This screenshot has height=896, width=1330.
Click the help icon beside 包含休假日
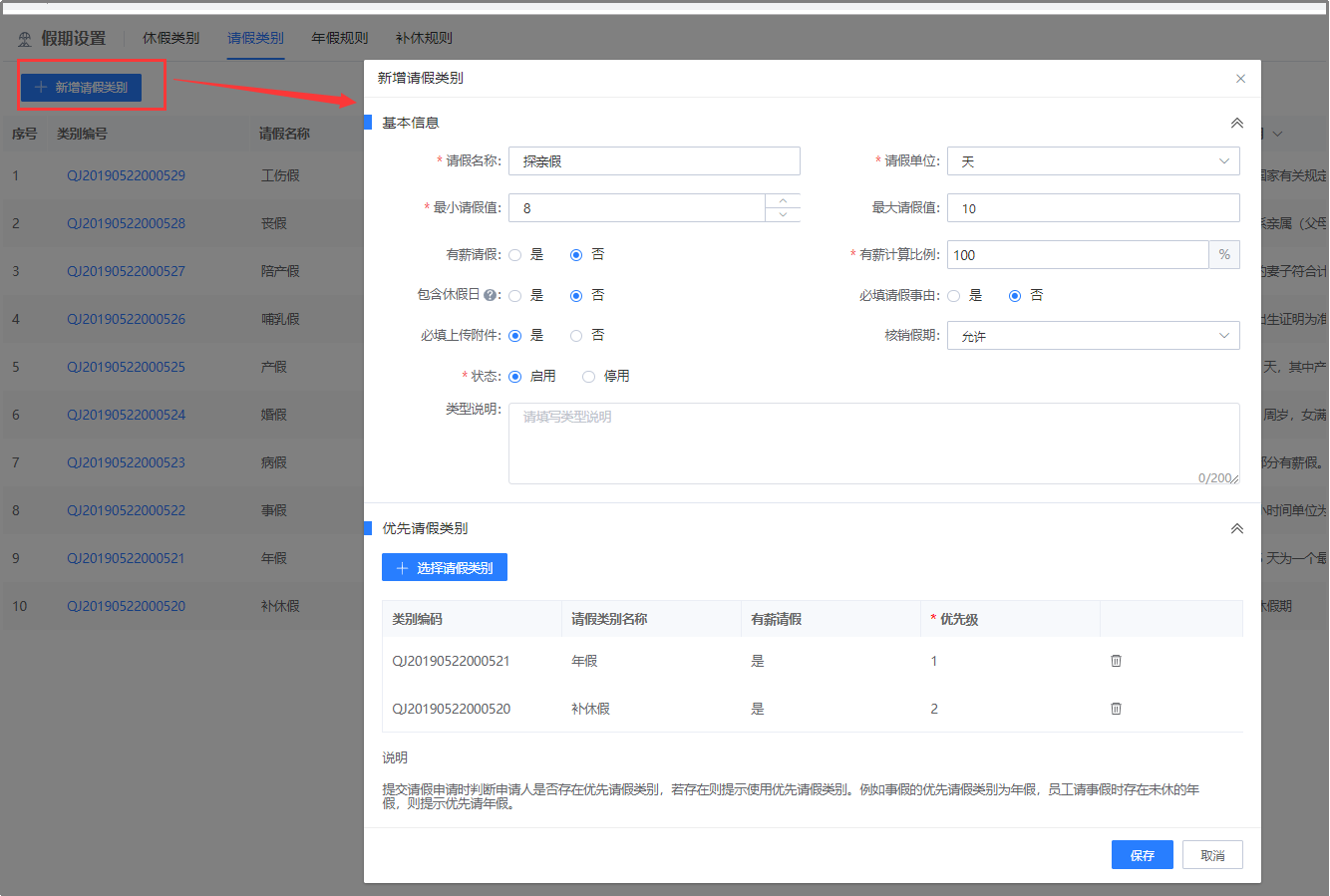pyautogui.click(x=491, y=296)
